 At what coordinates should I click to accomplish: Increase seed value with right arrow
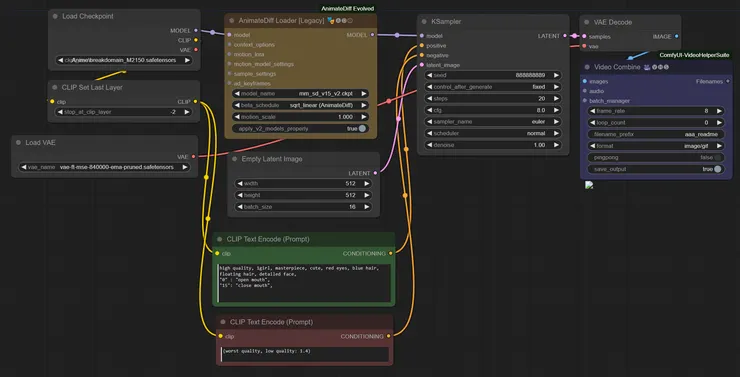tap(556, 75)
